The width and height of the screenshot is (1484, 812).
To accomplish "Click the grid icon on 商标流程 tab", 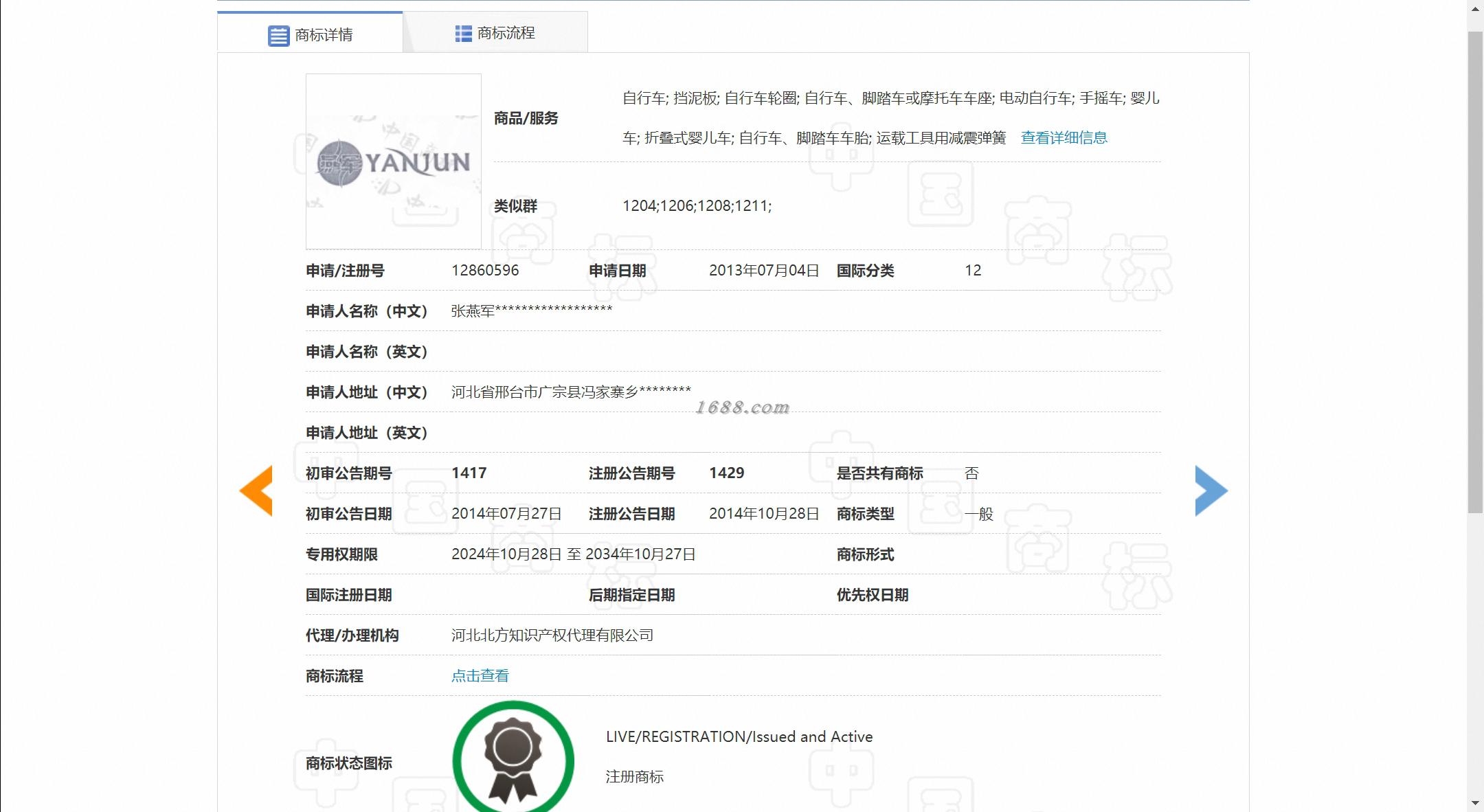I will click(463, 34).
